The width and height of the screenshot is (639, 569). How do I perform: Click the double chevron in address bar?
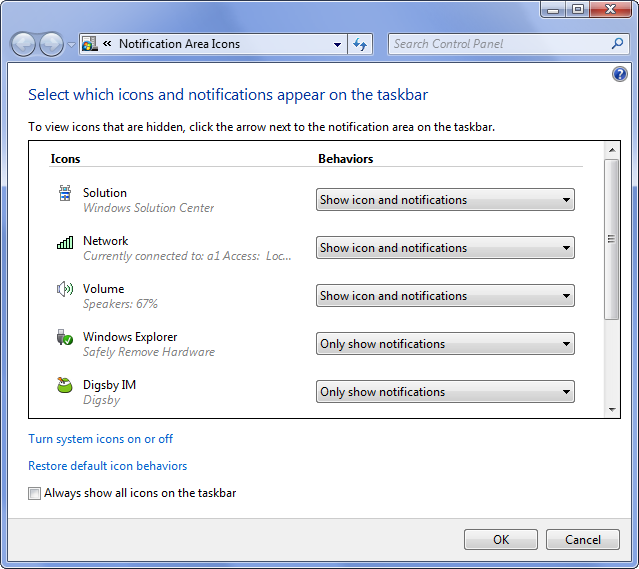(107, 43)
